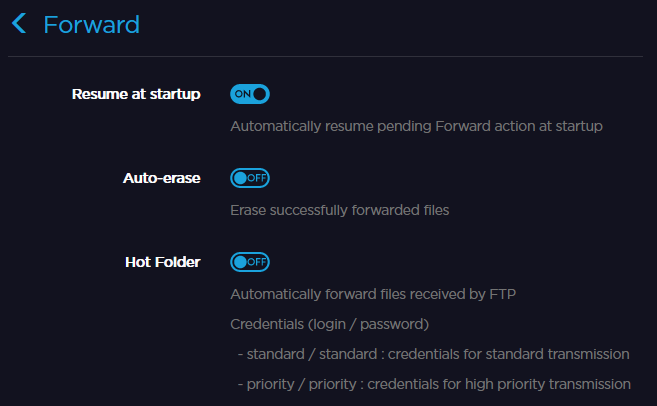Click the 'Credentials (login / password)' line
Screen dimensions: 657x406
click(329, 324)
